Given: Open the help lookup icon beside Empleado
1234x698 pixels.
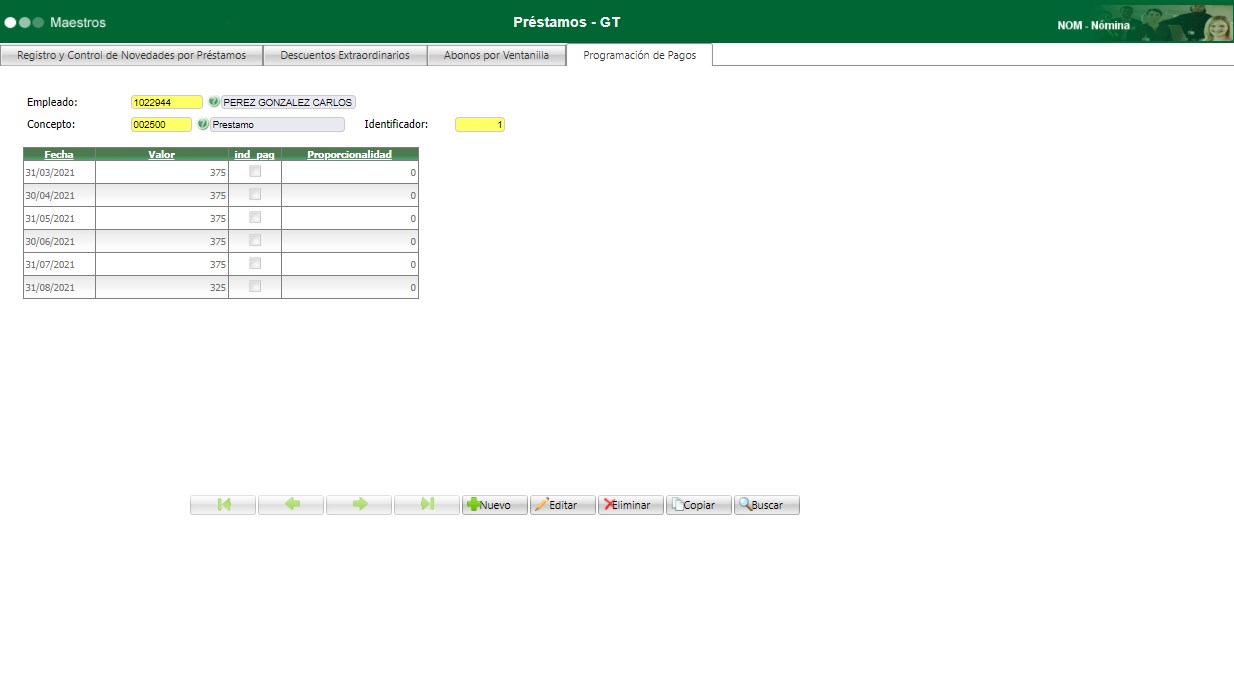Looking at the screenshot, I should click(x=213, y=102).
